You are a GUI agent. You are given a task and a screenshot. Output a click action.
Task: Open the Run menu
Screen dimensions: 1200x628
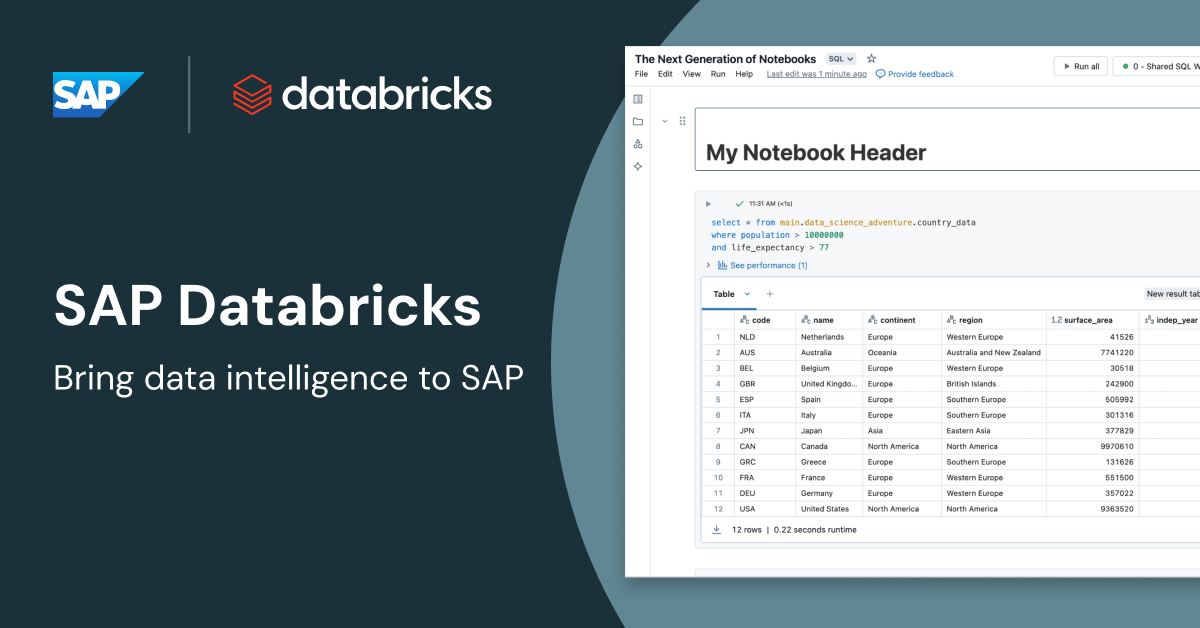(x=718, y=74)
